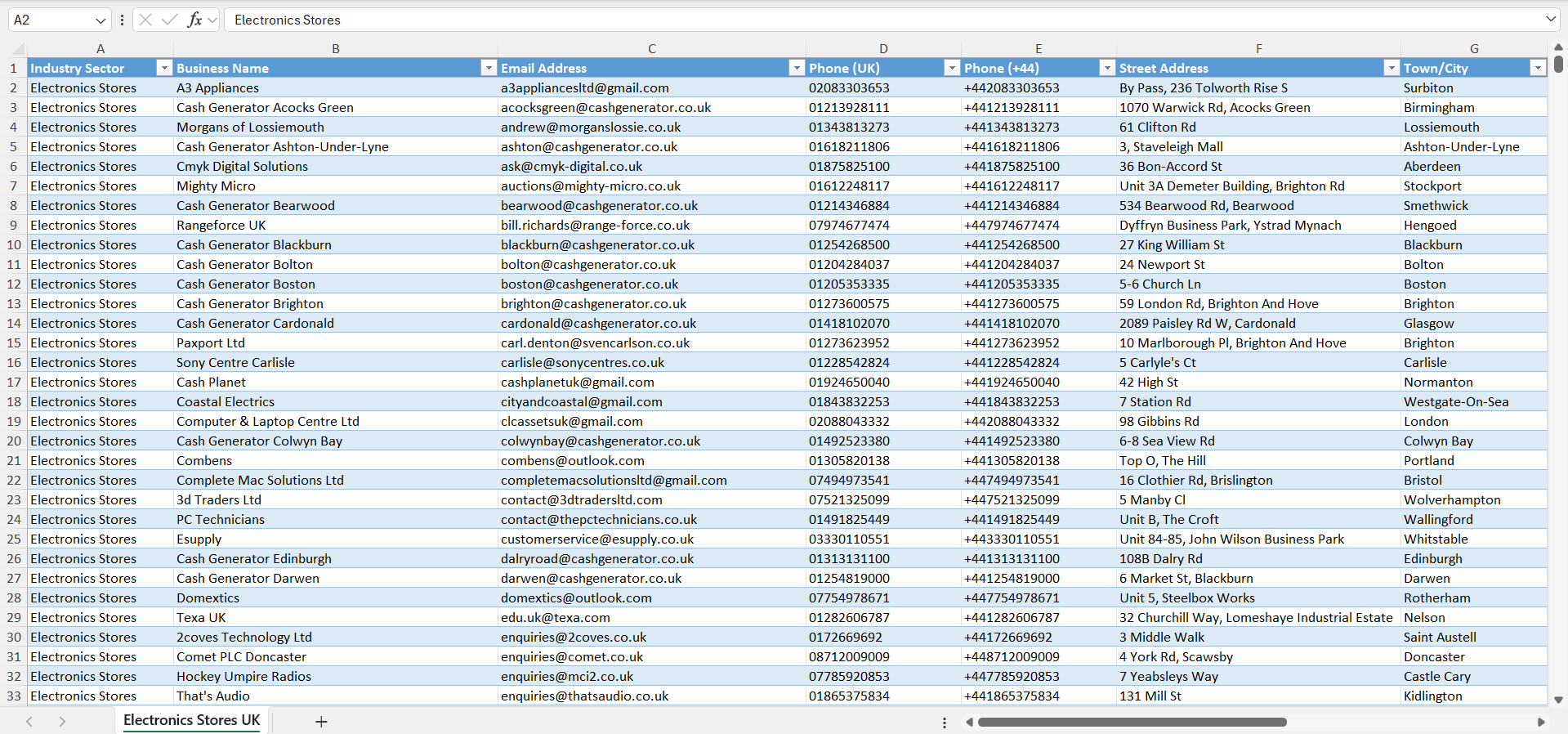The width and height of the screenshot is (1568, 734).
Task: Click the Hockey Umpire Radios cell
Action: point(336,676)
